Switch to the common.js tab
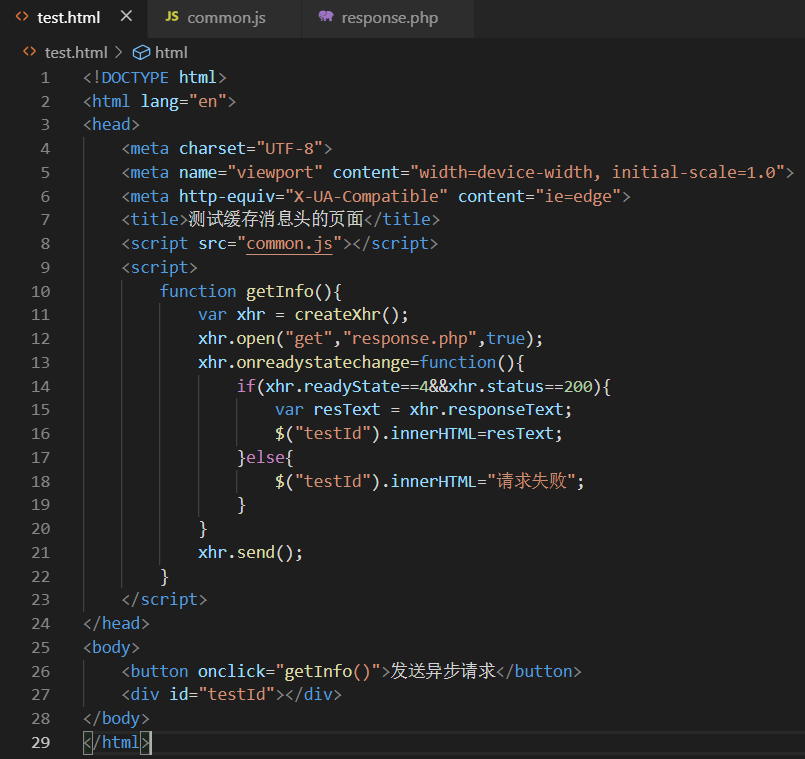 point(227,18)
